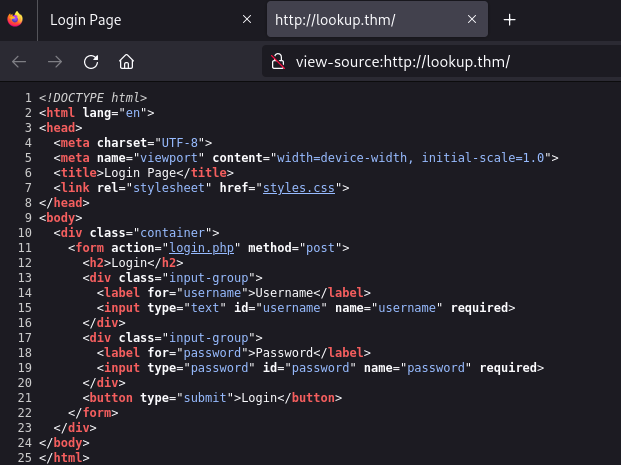
Task: Follow the login.php form action link
Action: coord(198,247)
